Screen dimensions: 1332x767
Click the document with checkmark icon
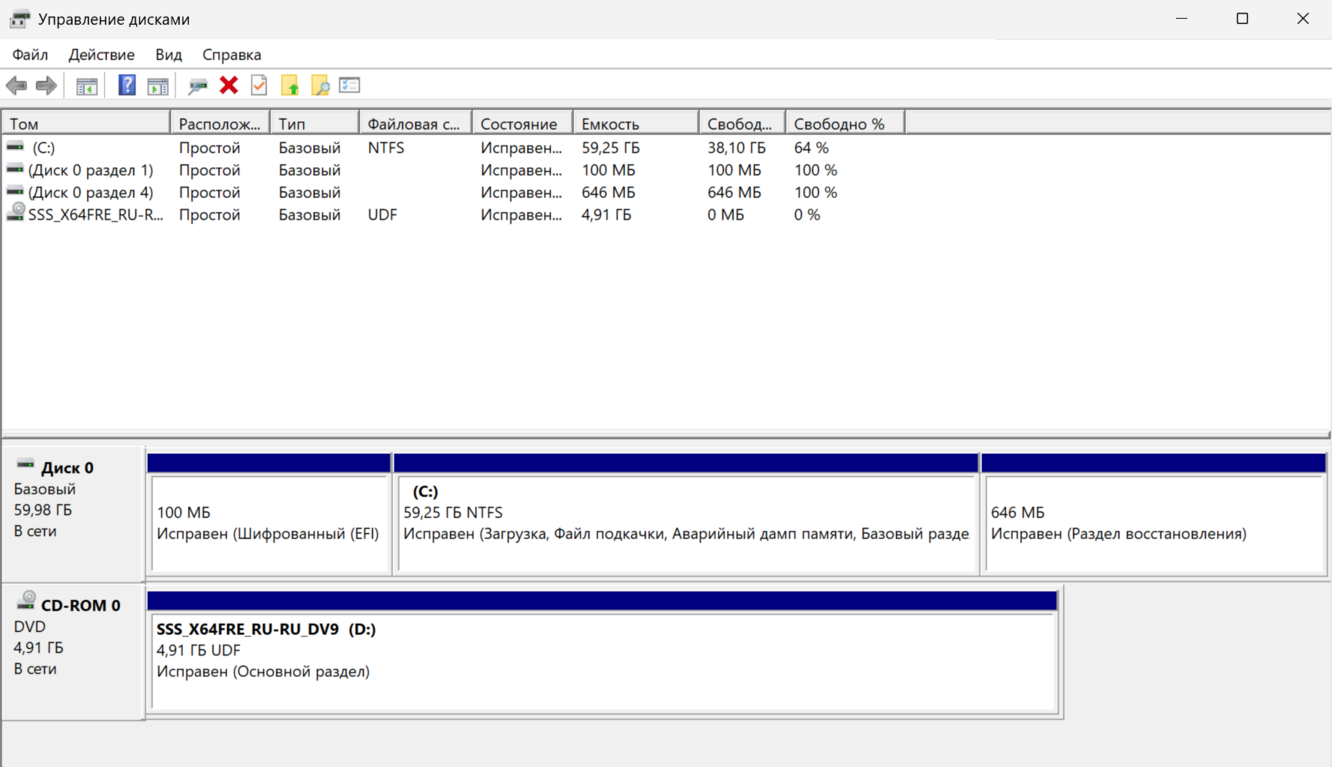coord(259,86)
